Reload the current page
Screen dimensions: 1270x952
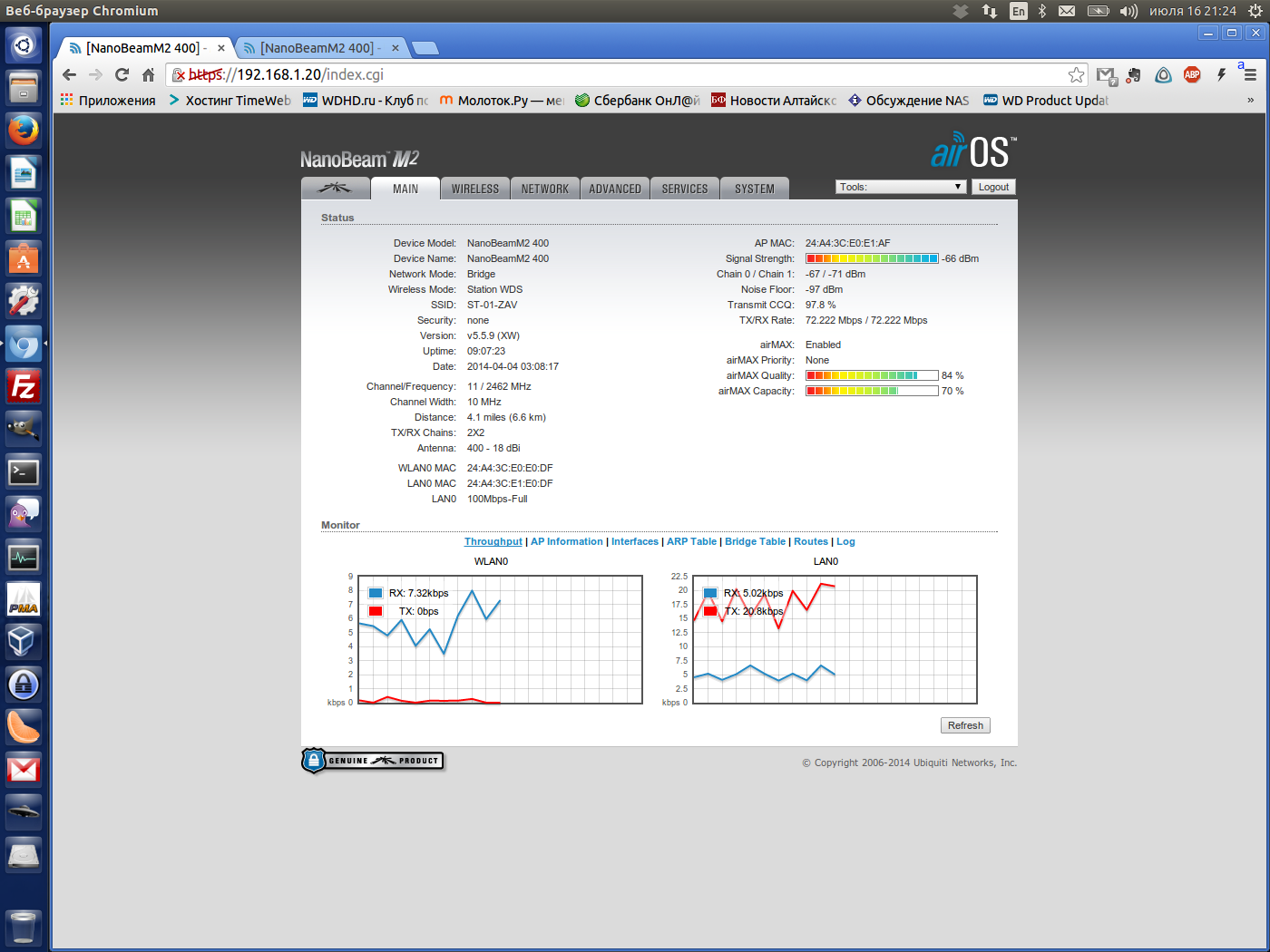point(122,75)
